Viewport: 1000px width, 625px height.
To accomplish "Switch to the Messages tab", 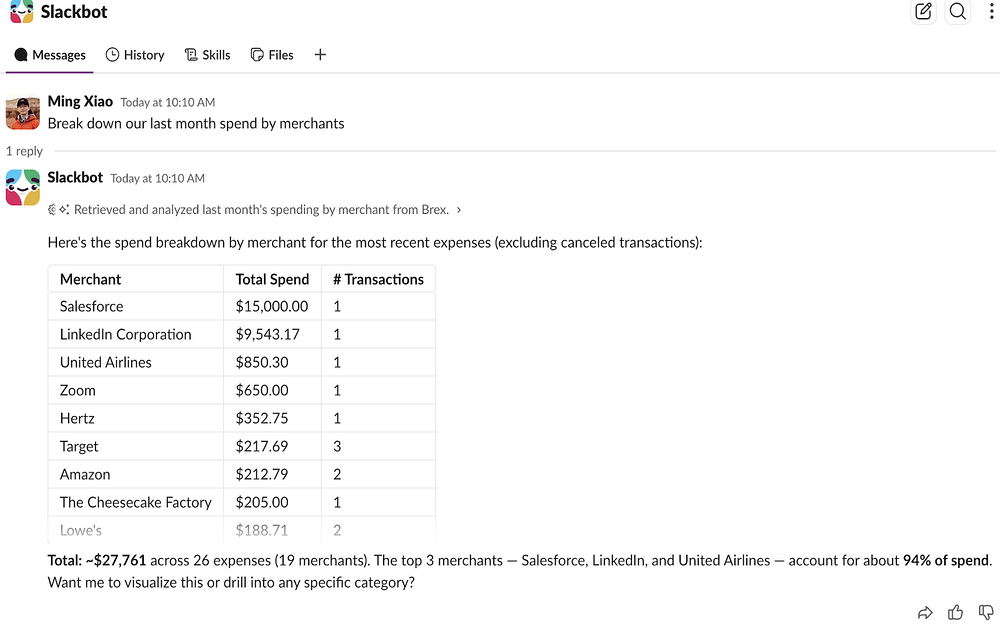I will click(x=50, y=55).
